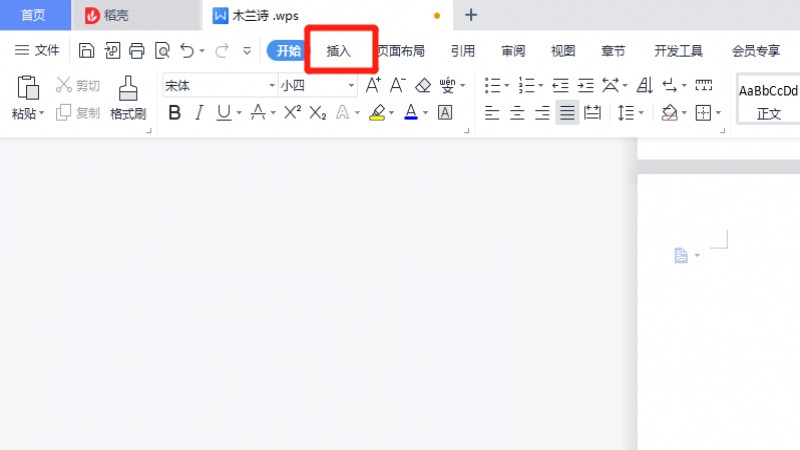Open font dialog launcher corner
This screenshot has width=800, height=450.
pos(466,131)
